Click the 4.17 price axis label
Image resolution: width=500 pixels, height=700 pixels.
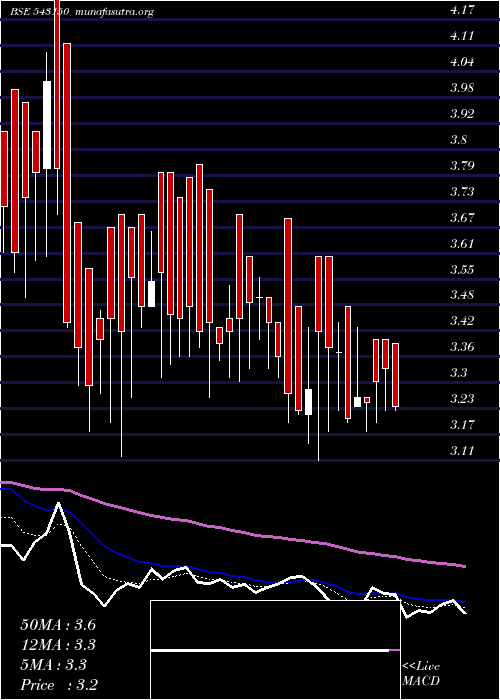462,10
